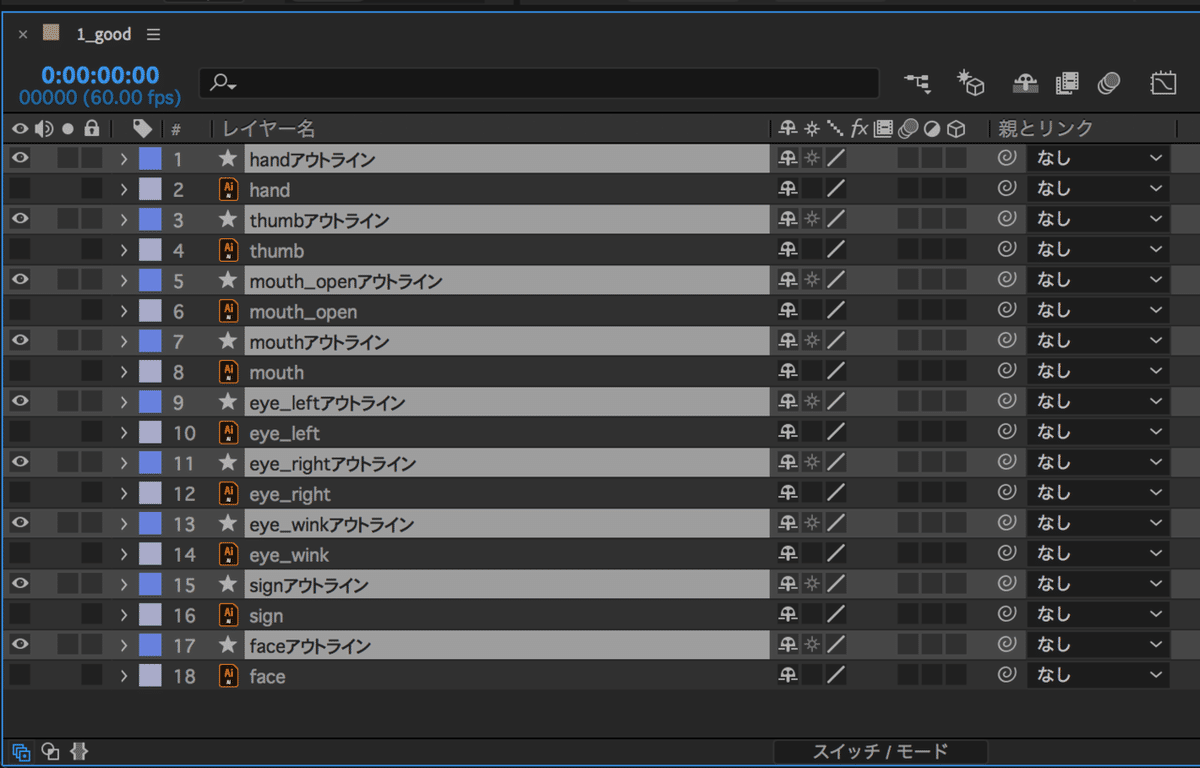Click the pick whip for mouth_open layer
The height and width of the screenshot is (768, 1200).
pyautogui.click(x=1007, y=311)
